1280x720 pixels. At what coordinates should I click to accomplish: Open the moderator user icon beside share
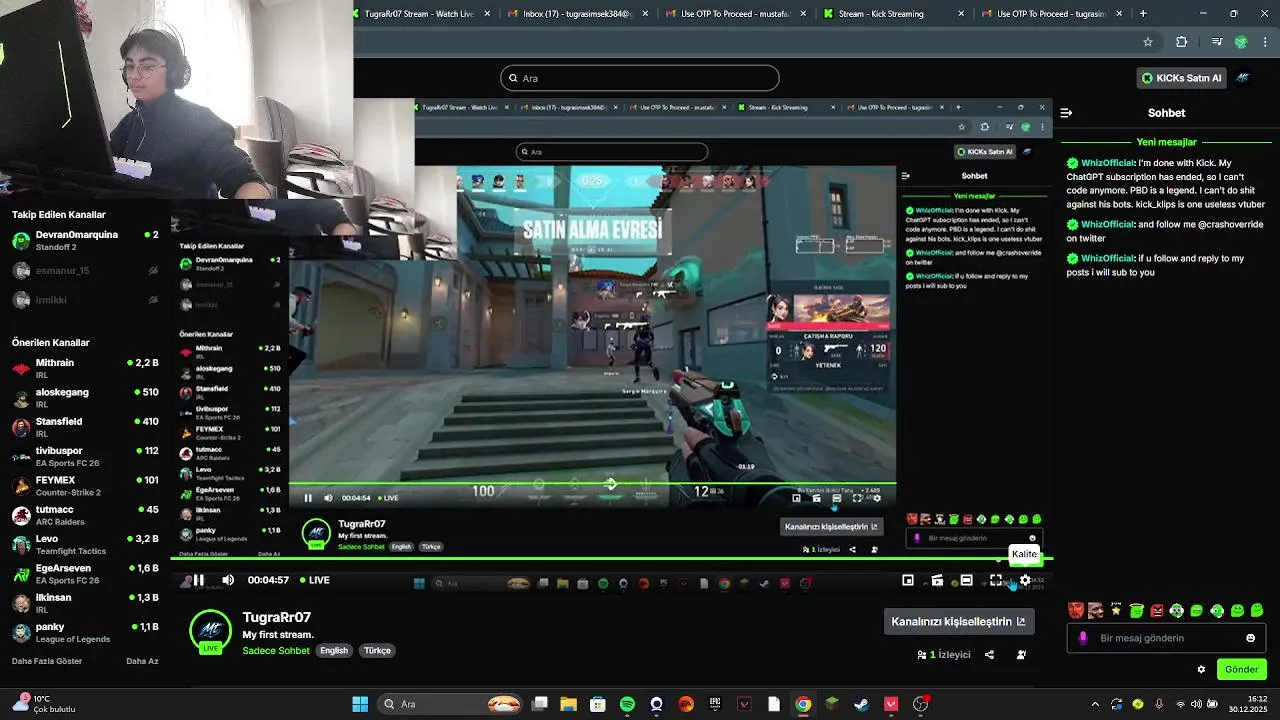point(1021,655)
